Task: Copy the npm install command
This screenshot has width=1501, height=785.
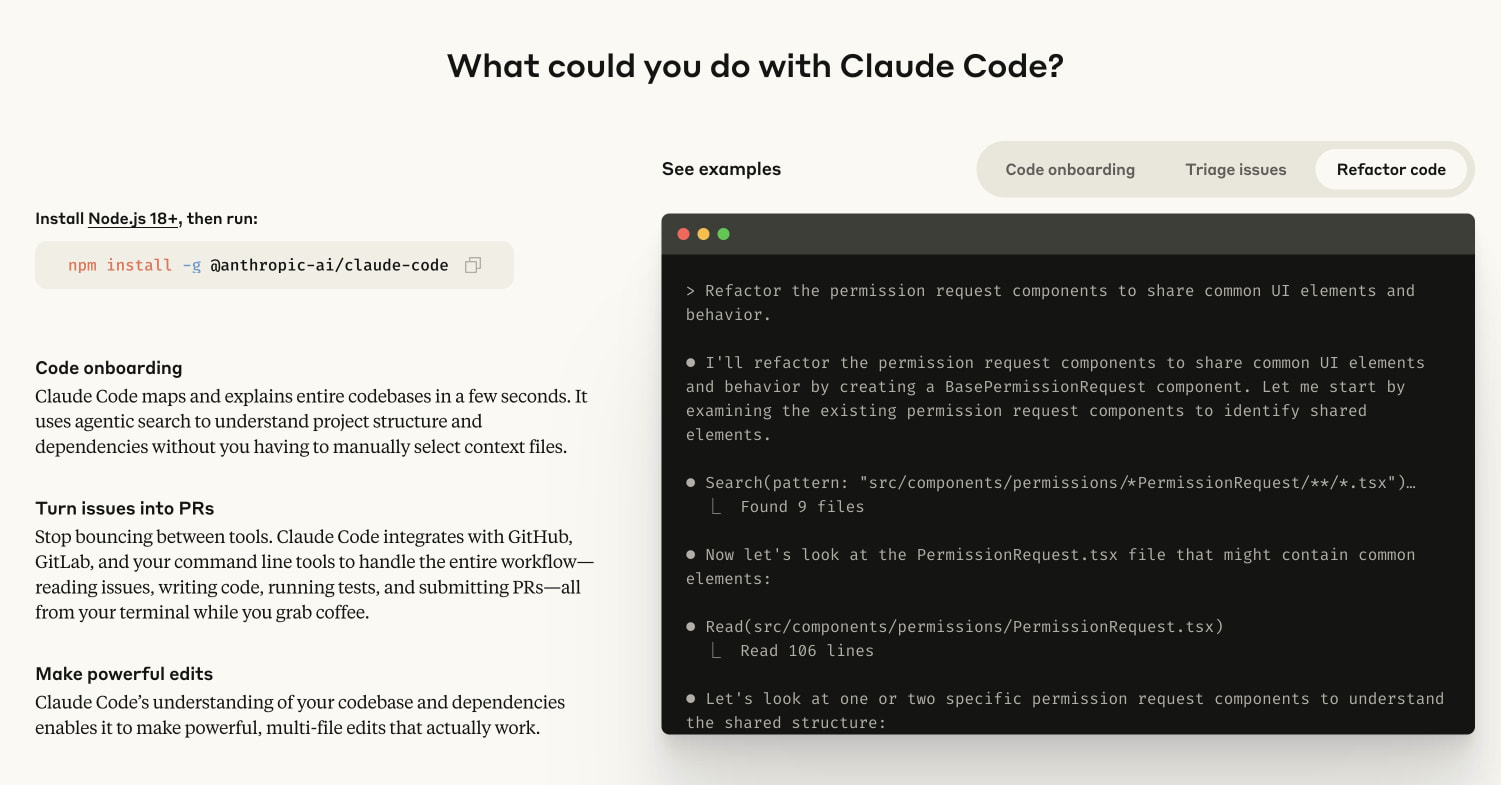Action: click(473, 265)
